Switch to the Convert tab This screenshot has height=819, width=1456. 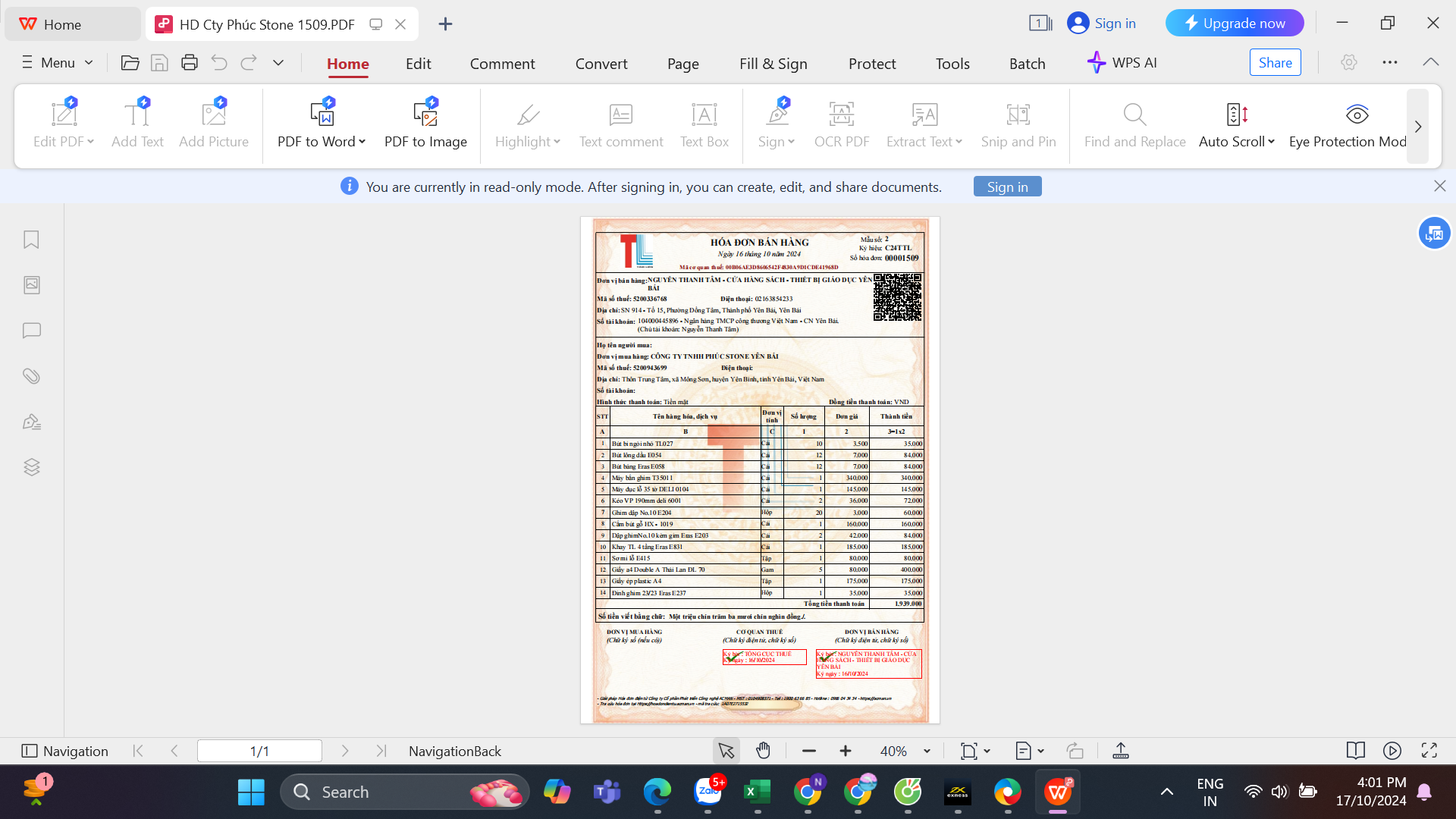pyautogui.click(x=601, y=64)
